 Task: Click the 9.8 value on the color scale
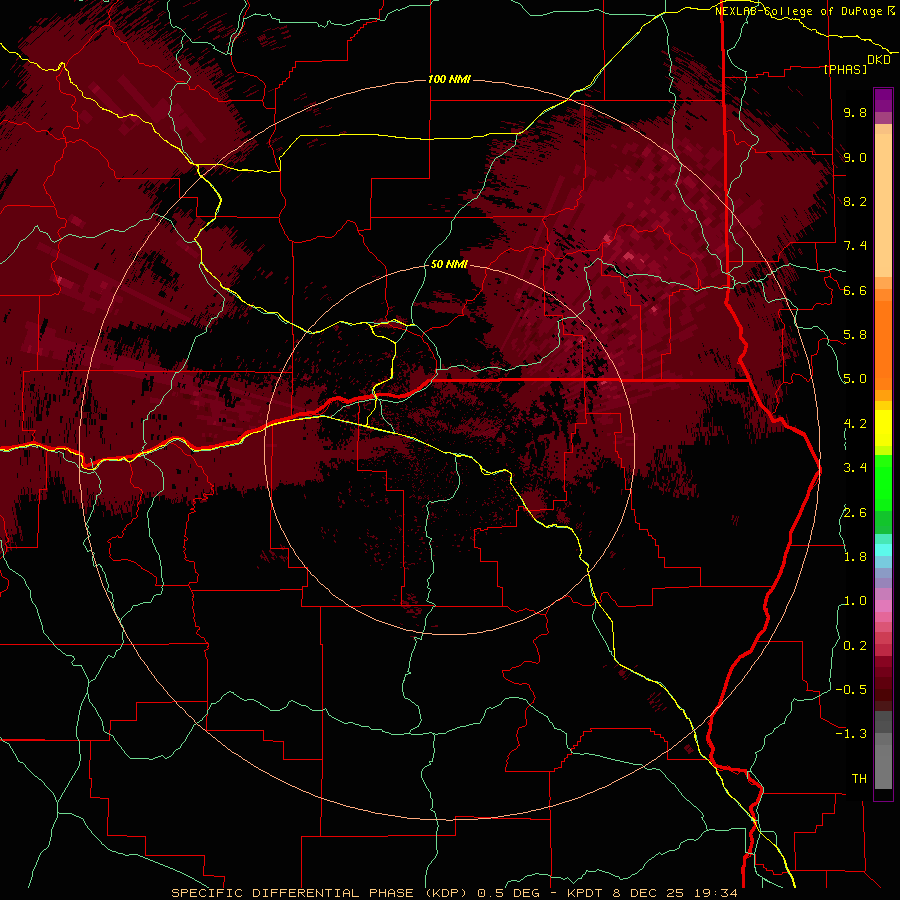point(855,112)
